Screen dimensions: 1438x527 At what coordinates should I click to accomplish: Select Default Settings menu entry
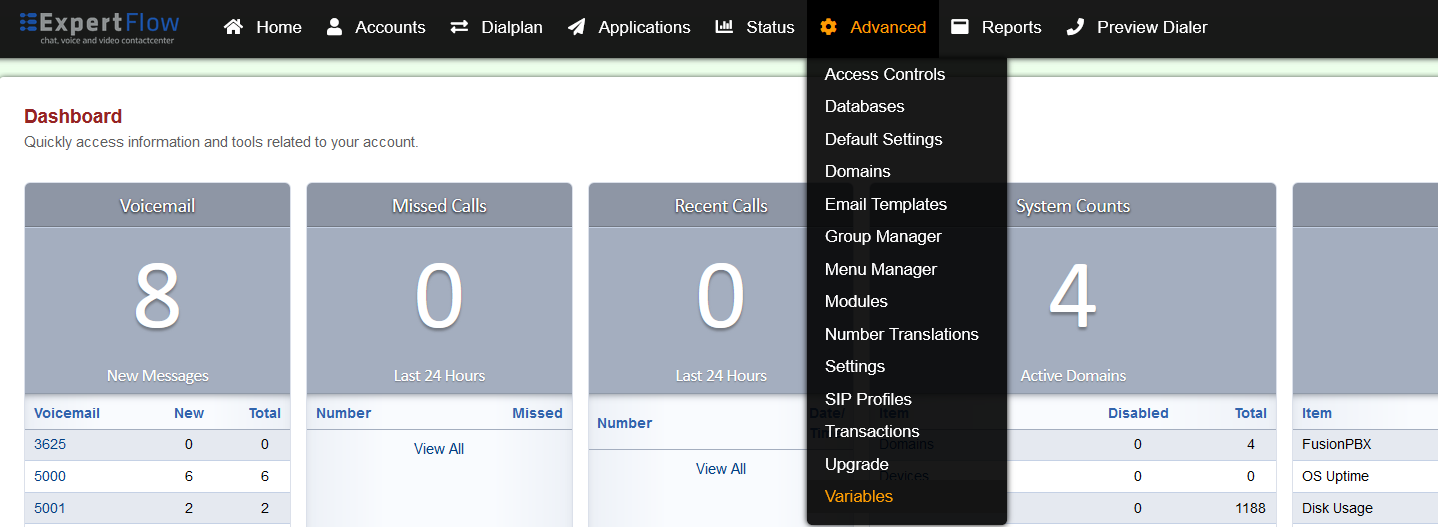click(883, 139)
